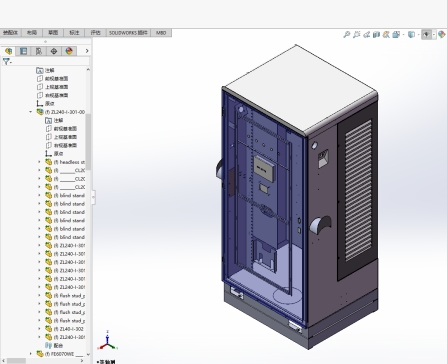Switch to the PropertyManager tab
This screenshot has height=364, width=447.
click(23, 51)
